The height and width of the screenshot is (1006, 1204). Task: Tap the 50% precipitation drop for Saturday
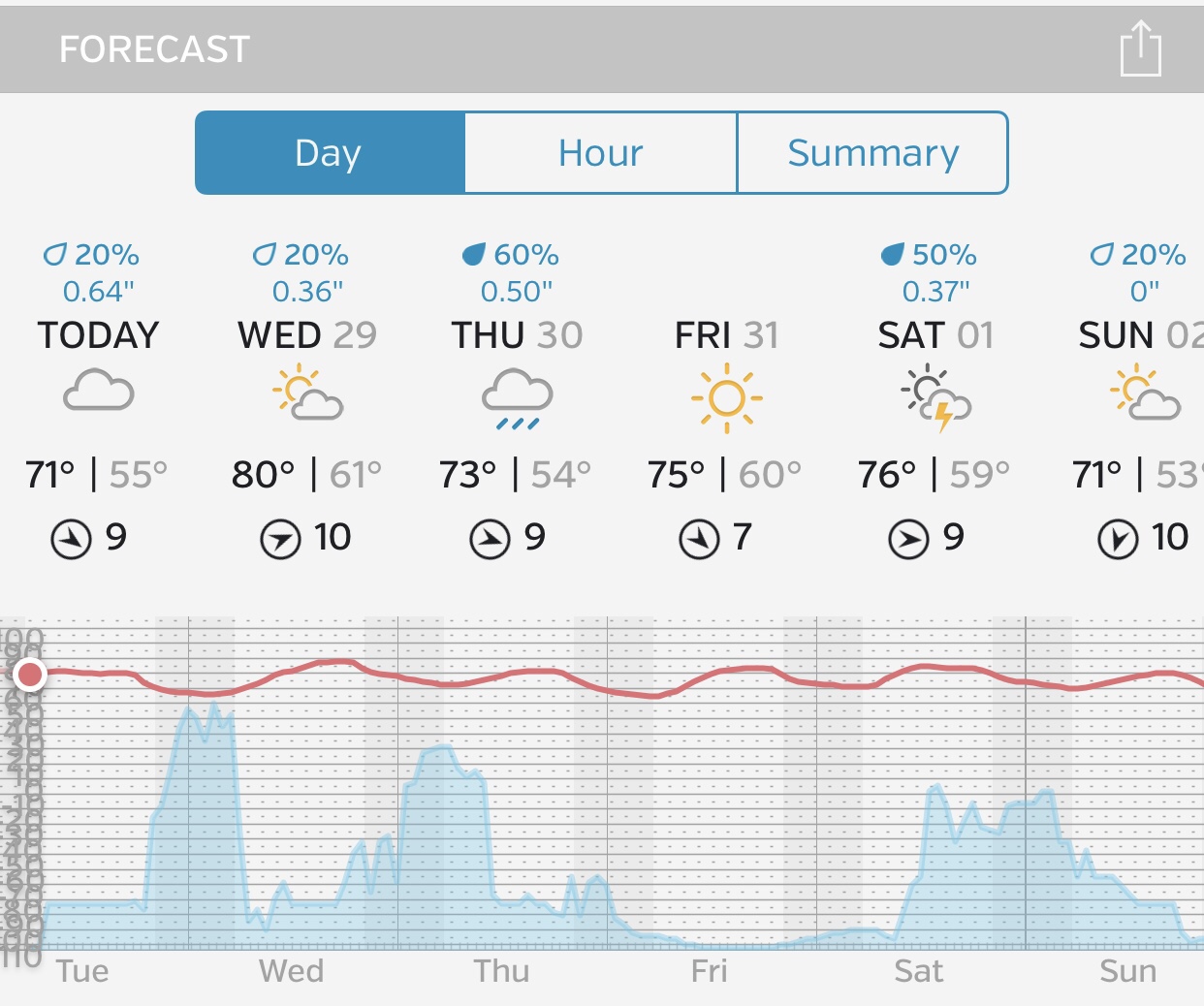(x=892, y=255)
